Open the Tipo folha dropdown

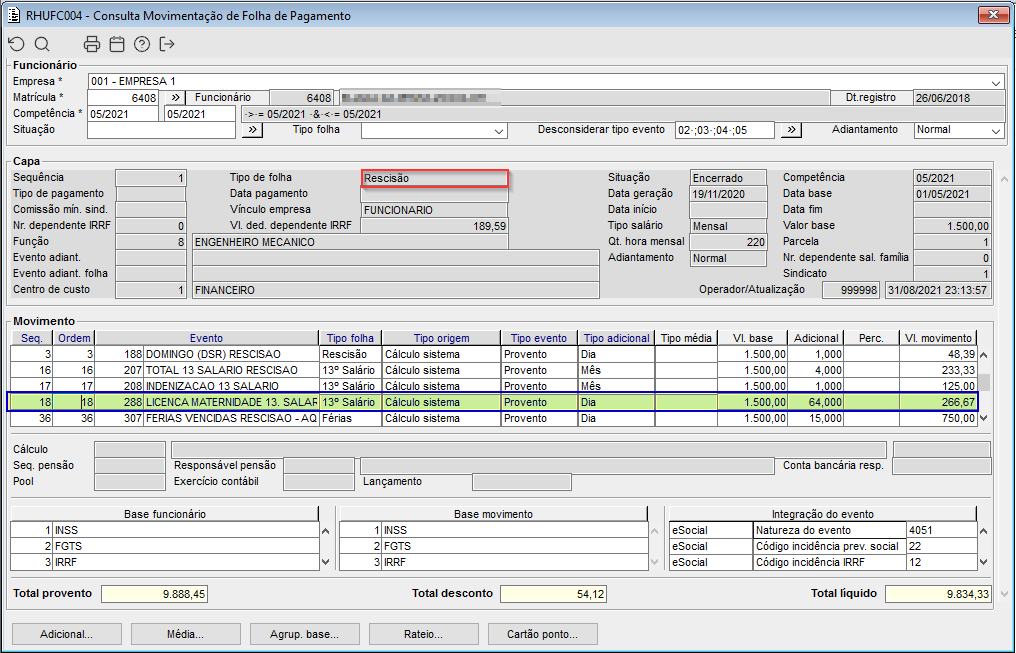(x=499, y=131)
